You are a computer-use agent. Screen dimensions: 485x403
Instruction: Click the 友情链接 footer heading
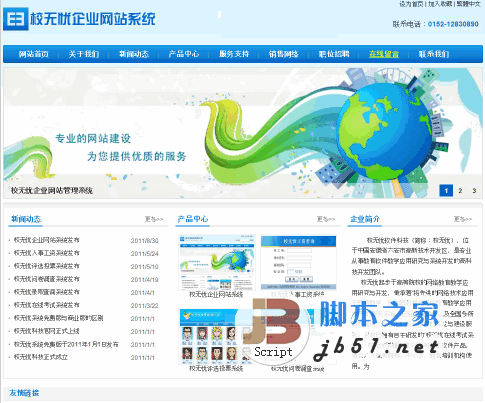tap(24, 393)
